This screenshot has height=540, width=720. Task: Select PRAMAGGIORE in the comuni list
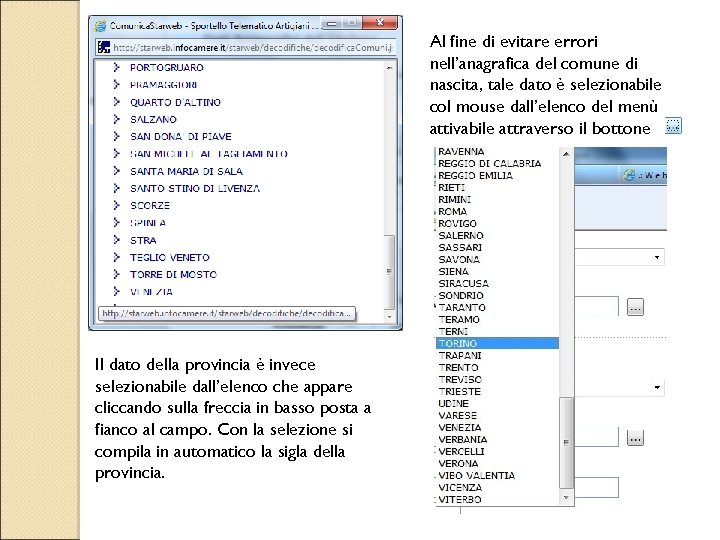tap(163, 85)
